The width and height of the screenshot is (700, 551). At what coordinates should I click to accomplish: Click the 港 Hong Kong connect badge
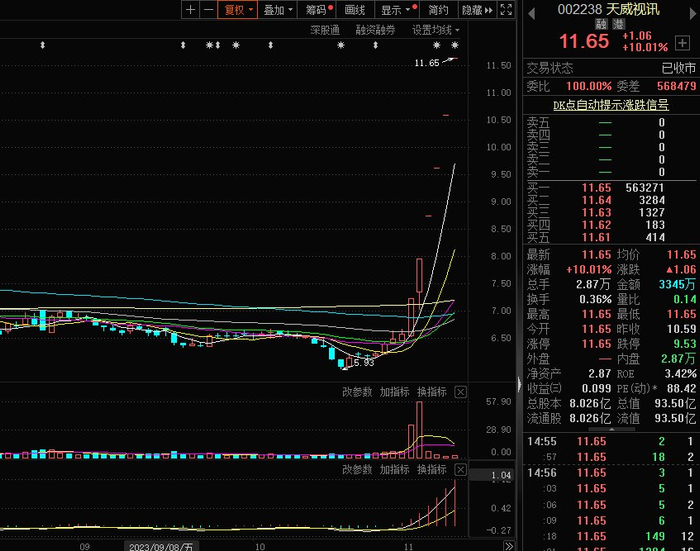pyautogui.click(x=619, y=24)
